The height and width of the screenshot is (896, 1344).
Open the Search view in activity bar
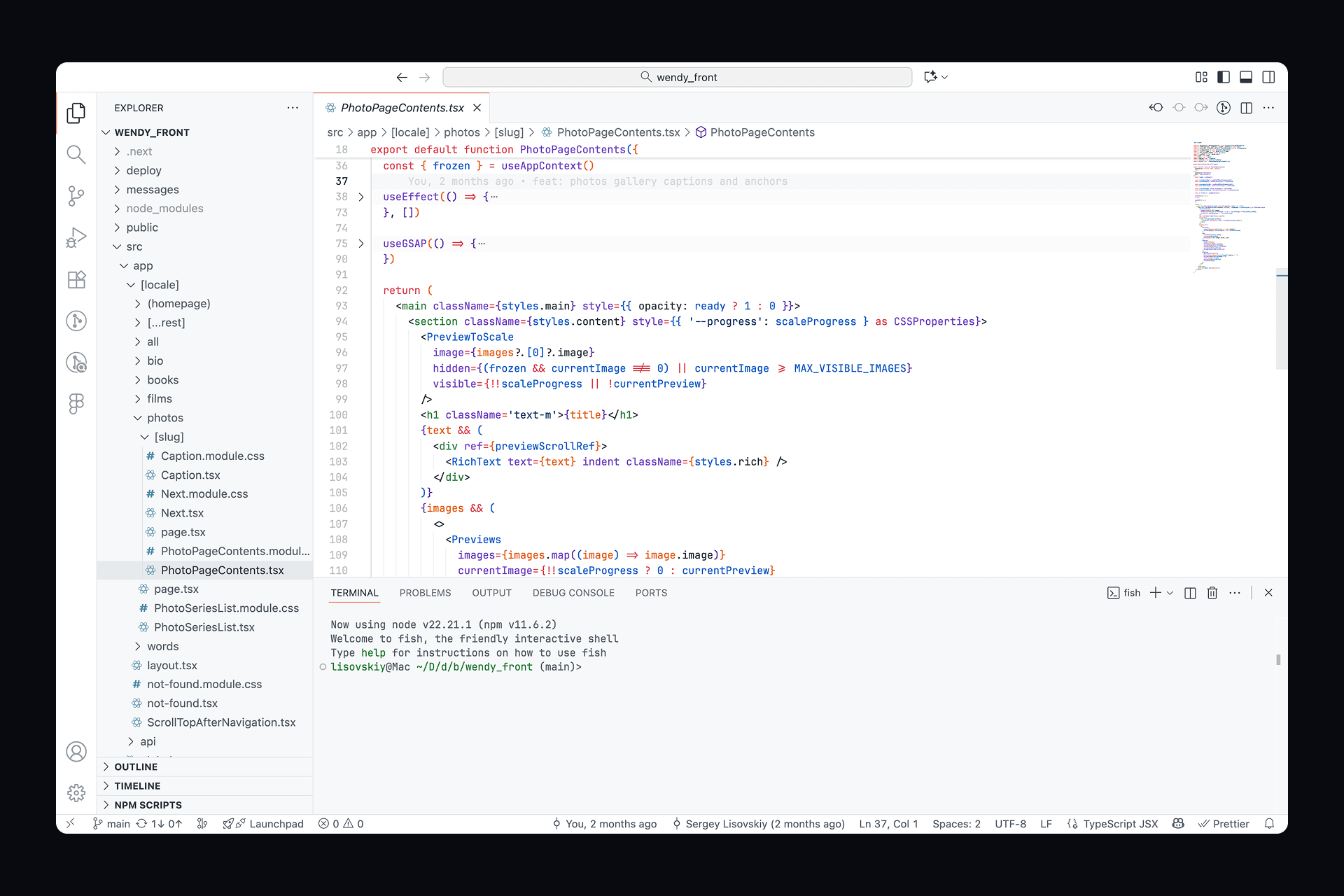click(76, 154)
